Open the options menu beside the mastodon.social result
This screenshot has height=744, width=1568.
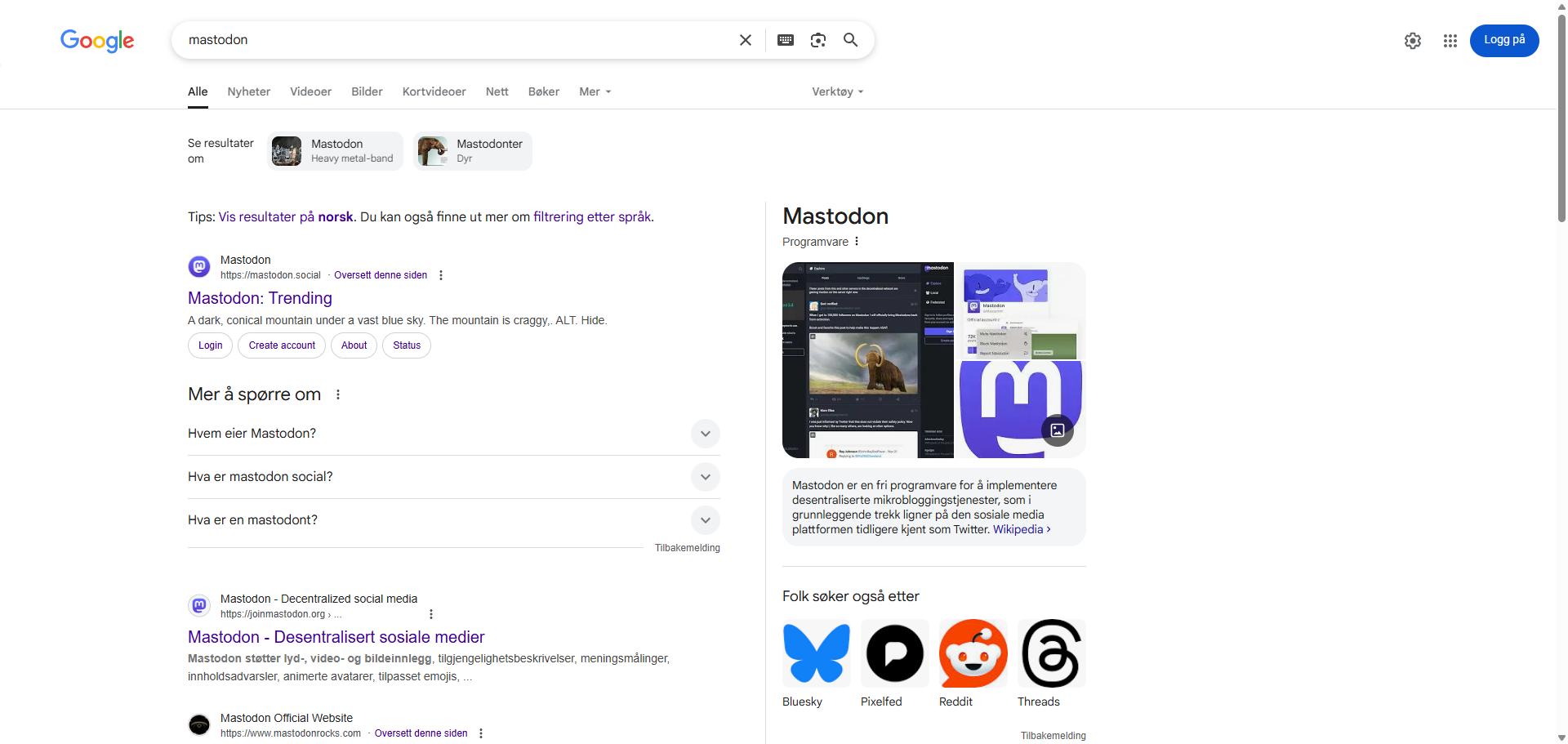pyautogui.click(x=441, y=275)
